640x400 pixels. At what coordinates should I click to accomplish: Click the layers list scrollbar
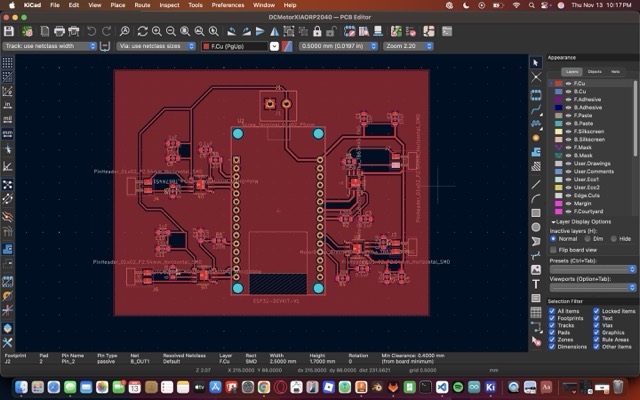point(635,118)
